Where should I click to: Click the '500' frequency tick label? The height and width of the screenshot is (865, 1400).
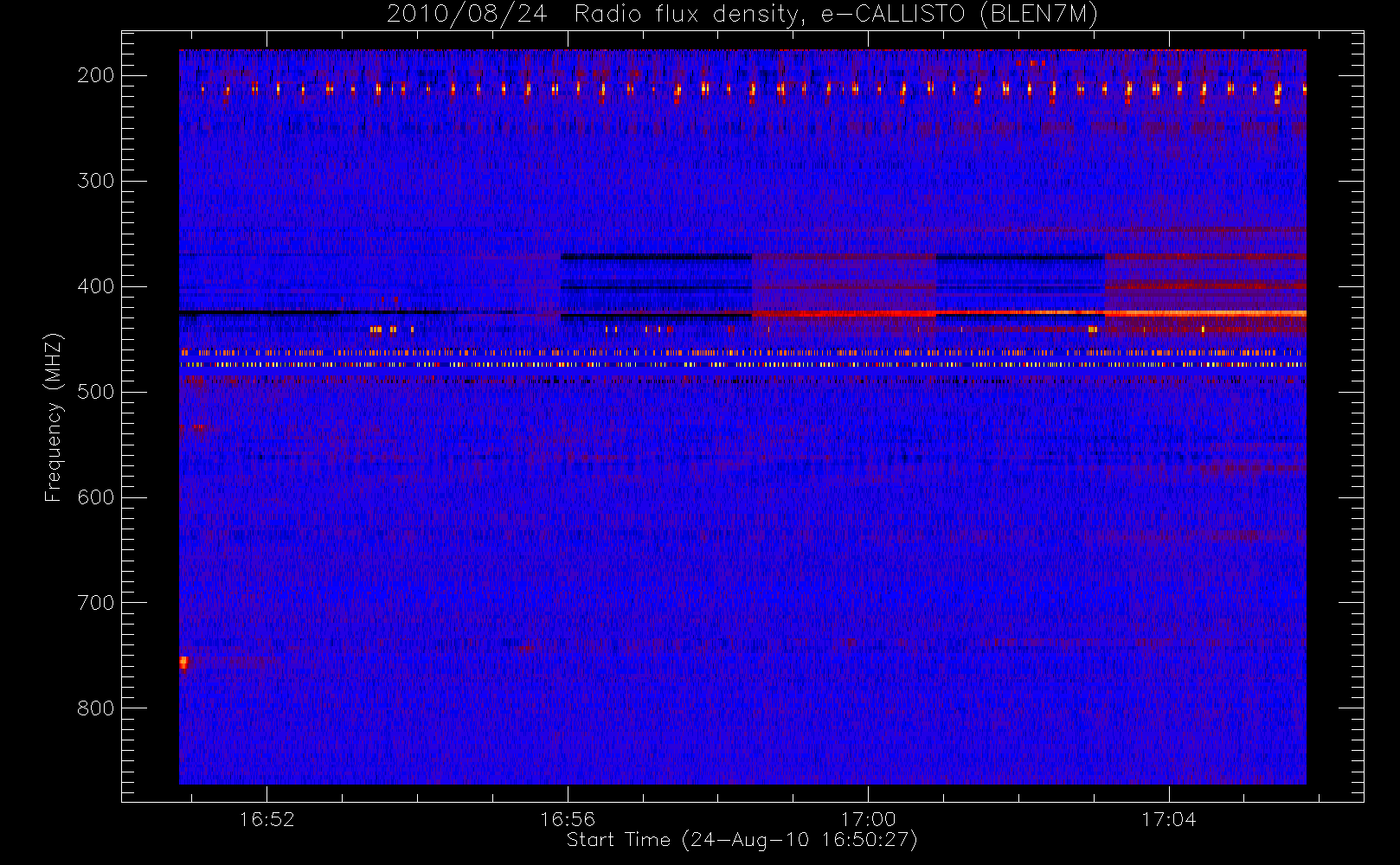(95, 392)
